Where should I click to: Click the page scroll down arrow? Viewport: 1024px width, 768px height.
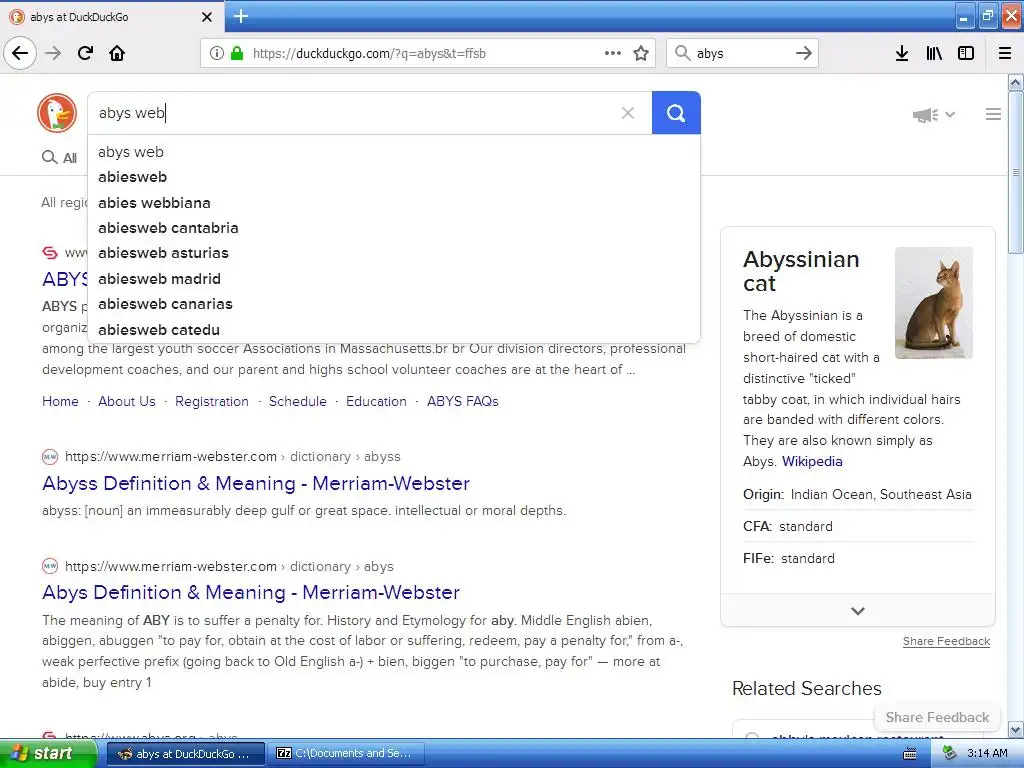pos(1015,729)
